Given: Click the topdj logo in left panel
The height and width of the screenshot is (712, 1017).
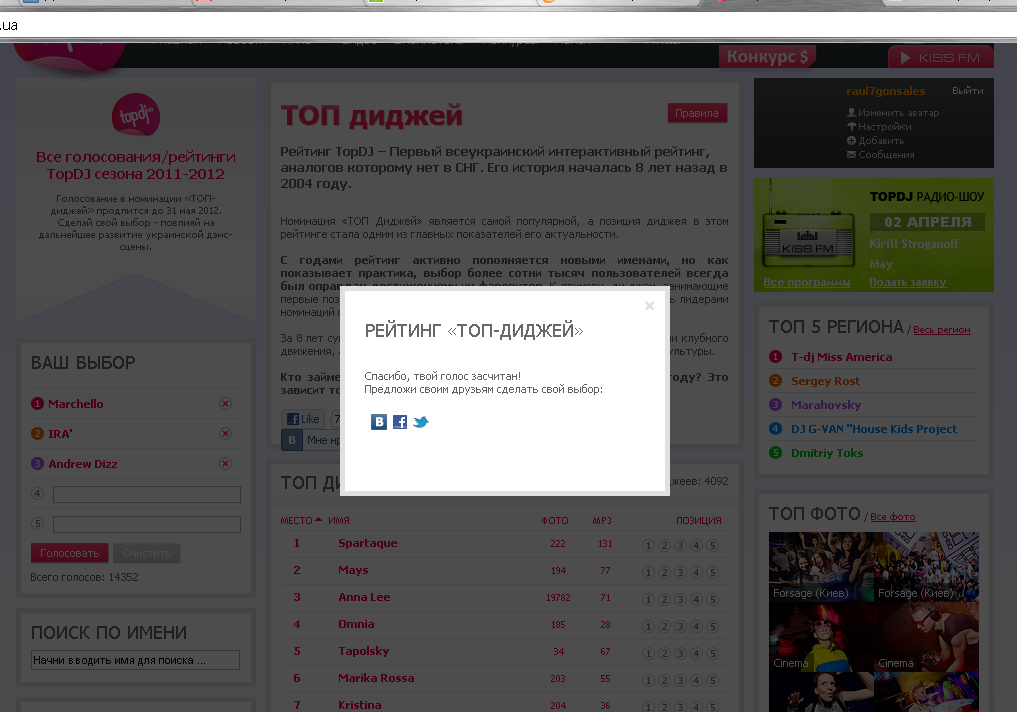Looking at the screenshot, I should pos(136,115).
